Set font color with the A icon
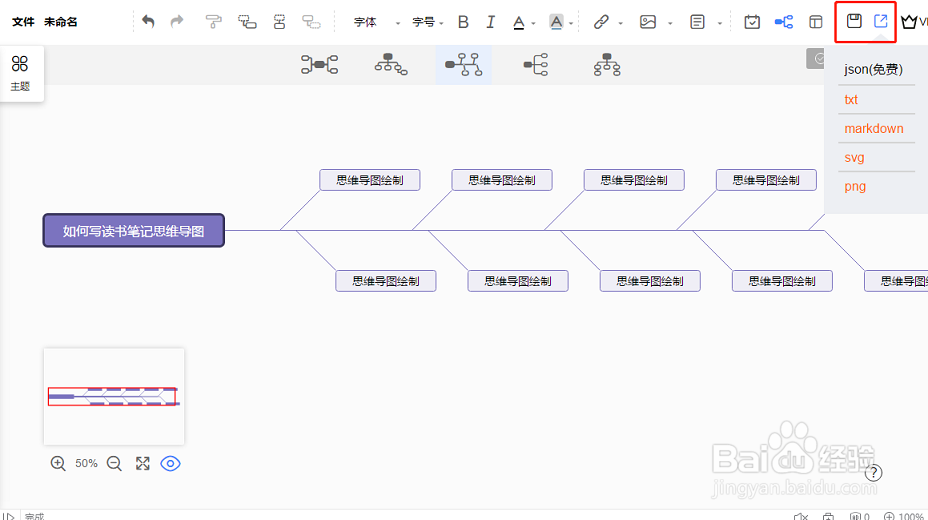The image size is (928, 520). 518,22
